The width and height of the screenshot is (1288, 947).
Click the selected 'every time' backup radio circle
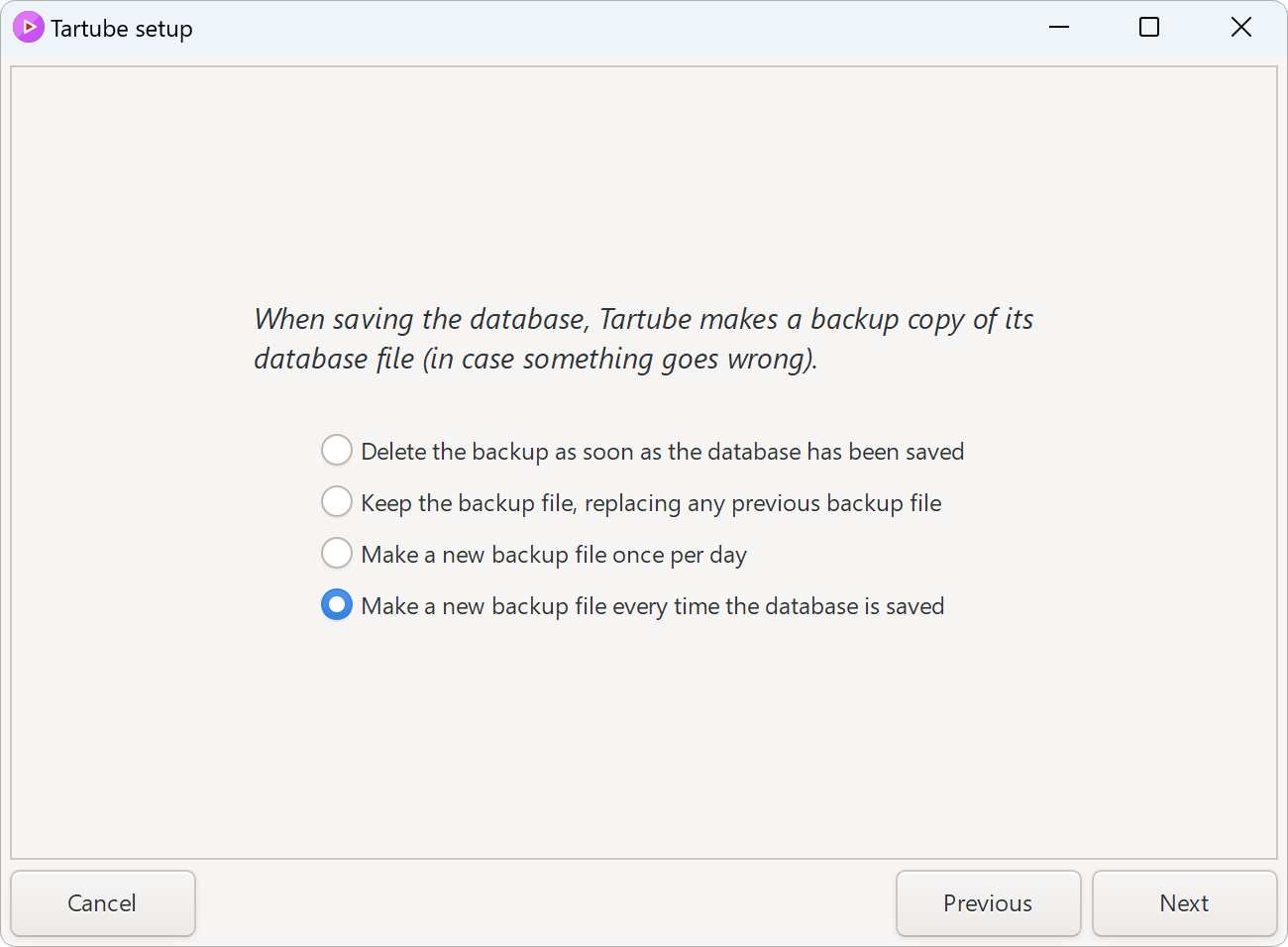point(337,604)
